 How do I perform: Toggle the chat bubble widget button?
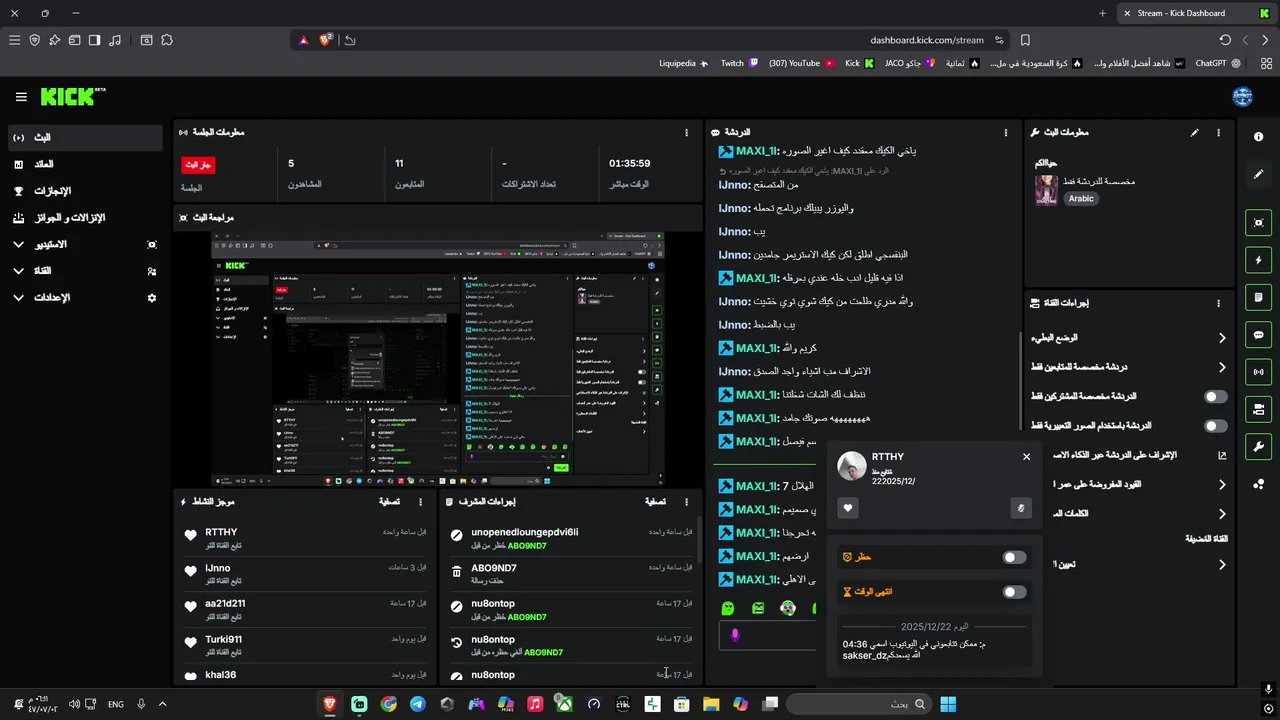tap(1259, 335)
